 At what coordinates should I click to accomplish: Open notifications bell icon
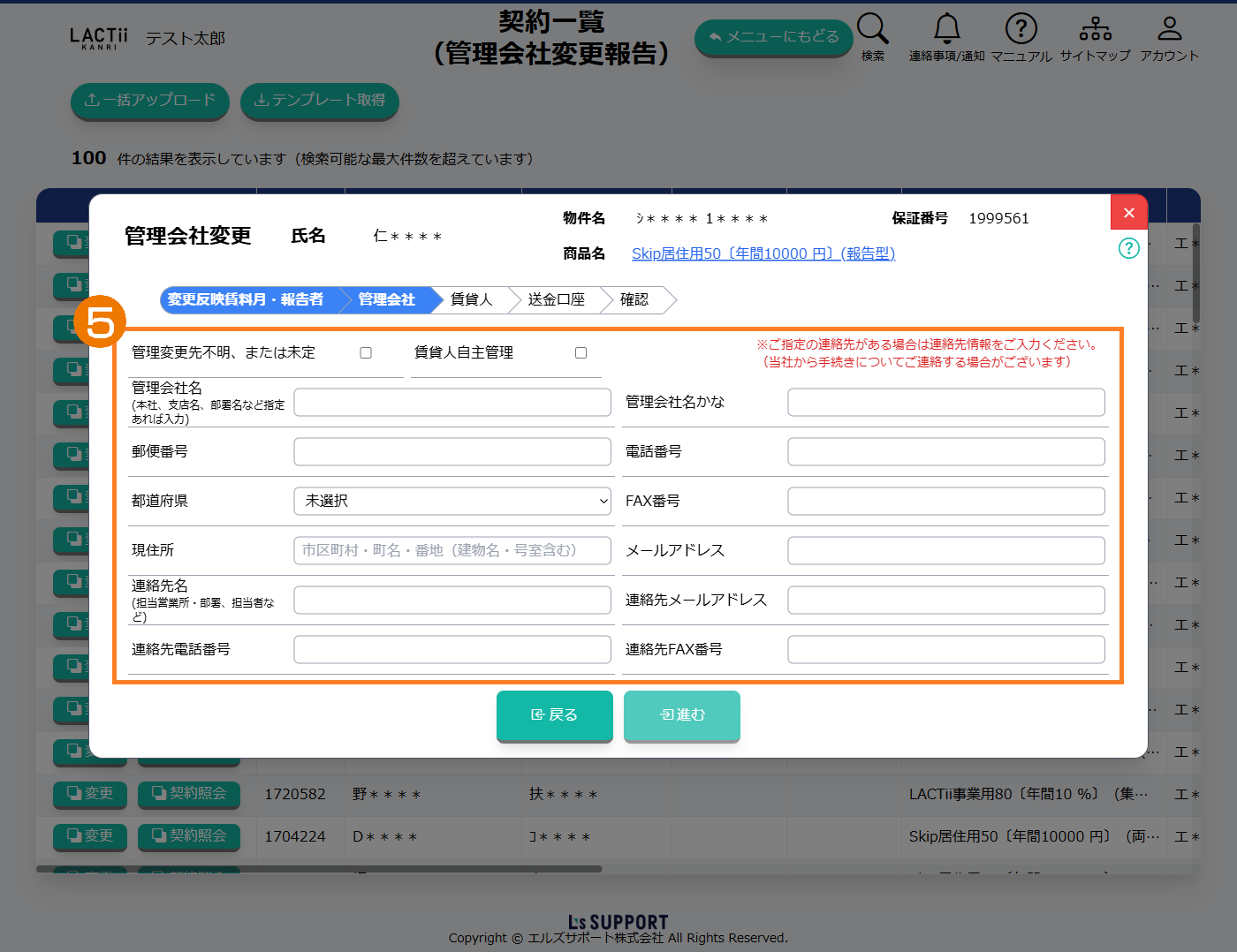946,30
